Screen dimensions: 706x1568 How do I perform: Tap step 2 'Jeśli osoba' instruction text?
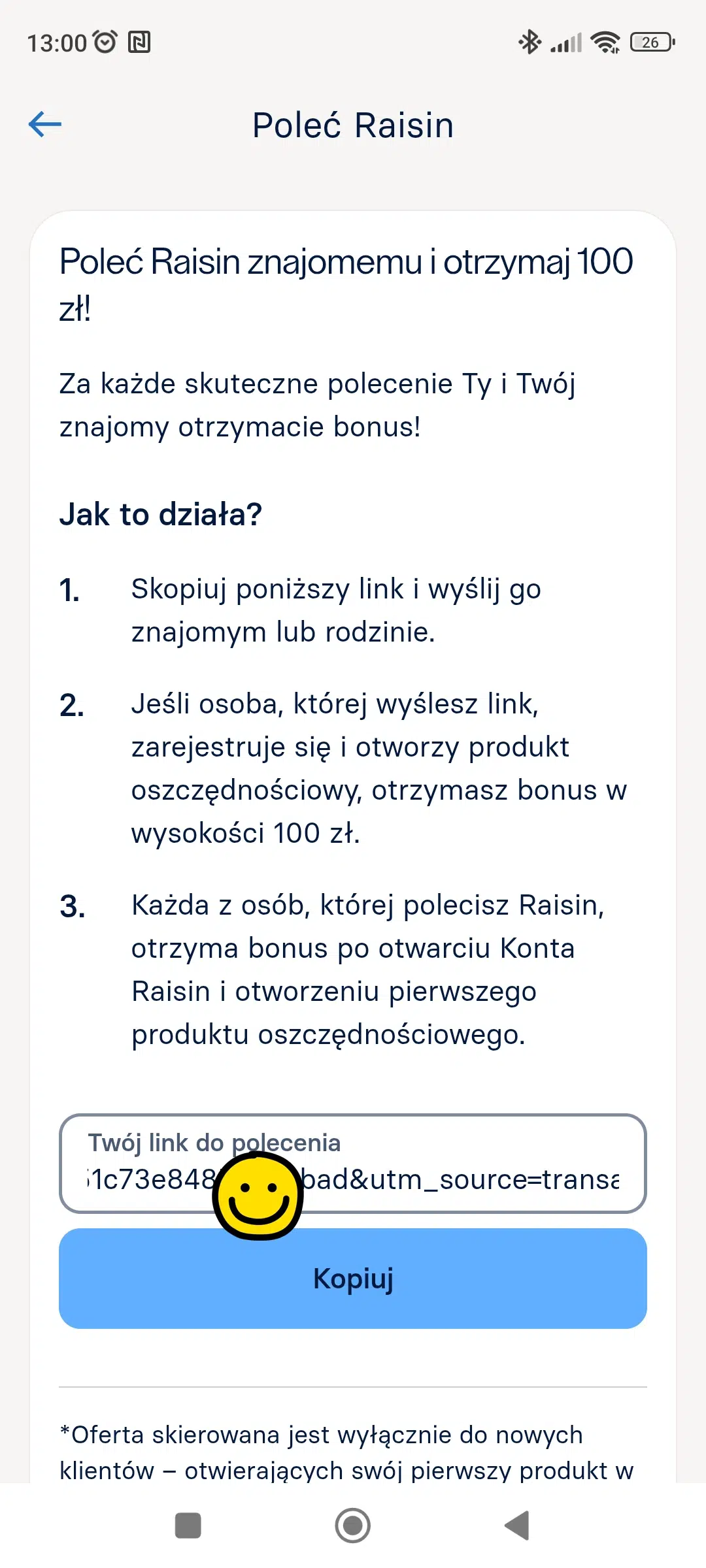pyautogui.click(x=378, y=768)
